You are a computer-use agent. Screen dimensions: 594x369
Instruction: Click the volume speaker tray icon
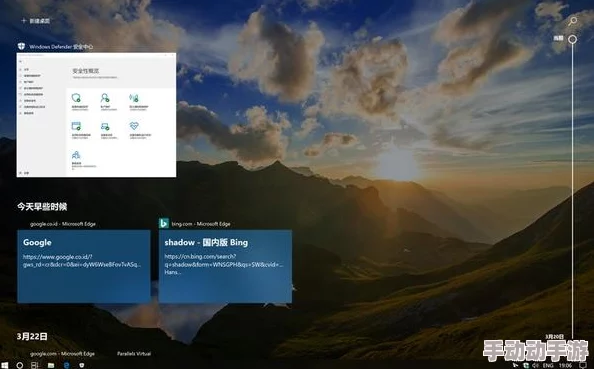coord(536,366)
